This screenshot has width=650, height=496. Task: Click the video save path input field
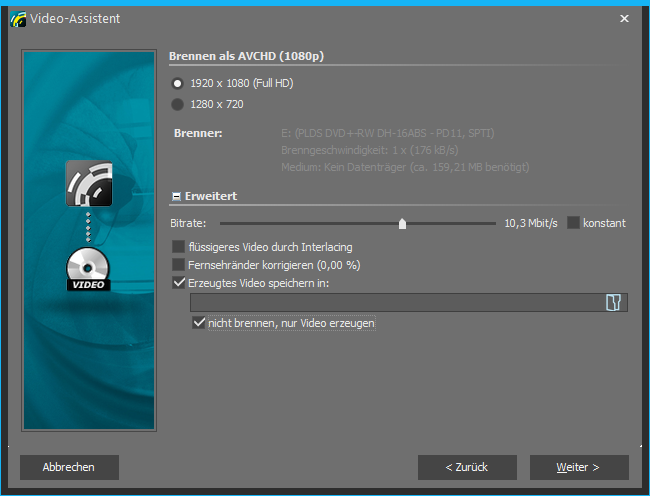(395, 303)
